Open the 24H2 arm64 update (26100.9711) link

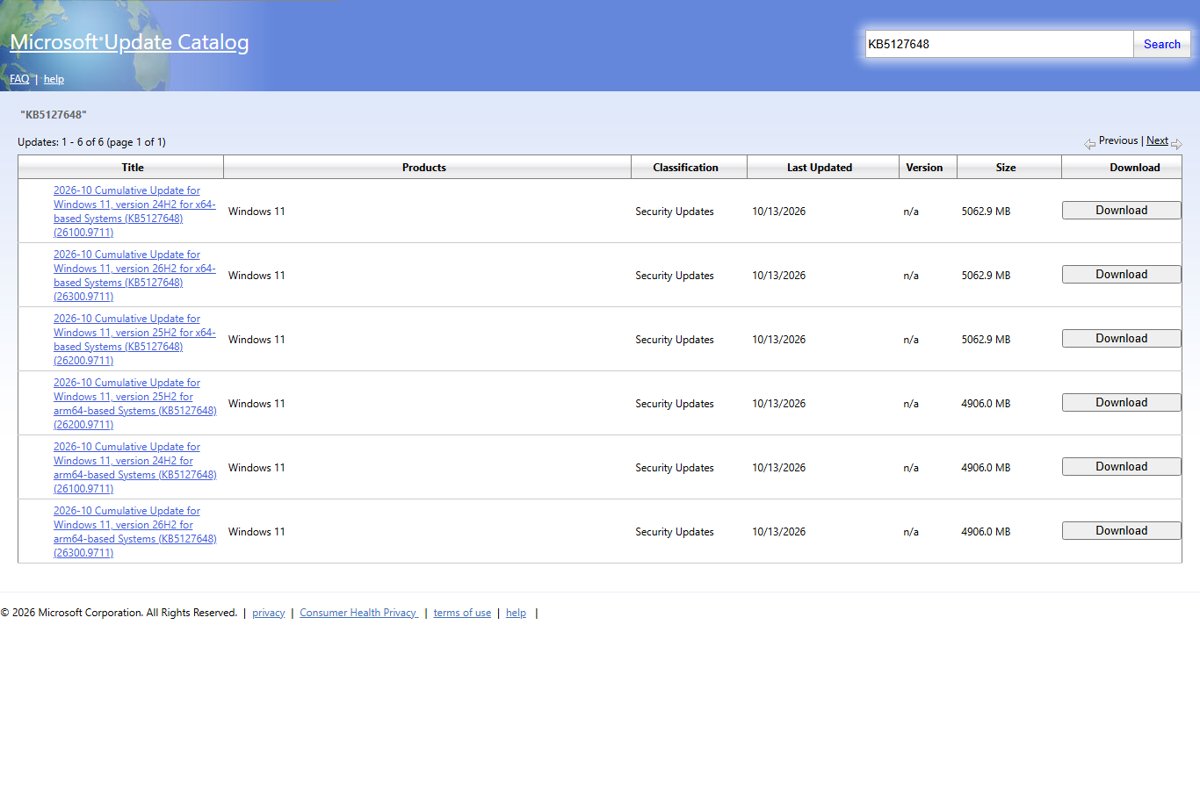135,467
